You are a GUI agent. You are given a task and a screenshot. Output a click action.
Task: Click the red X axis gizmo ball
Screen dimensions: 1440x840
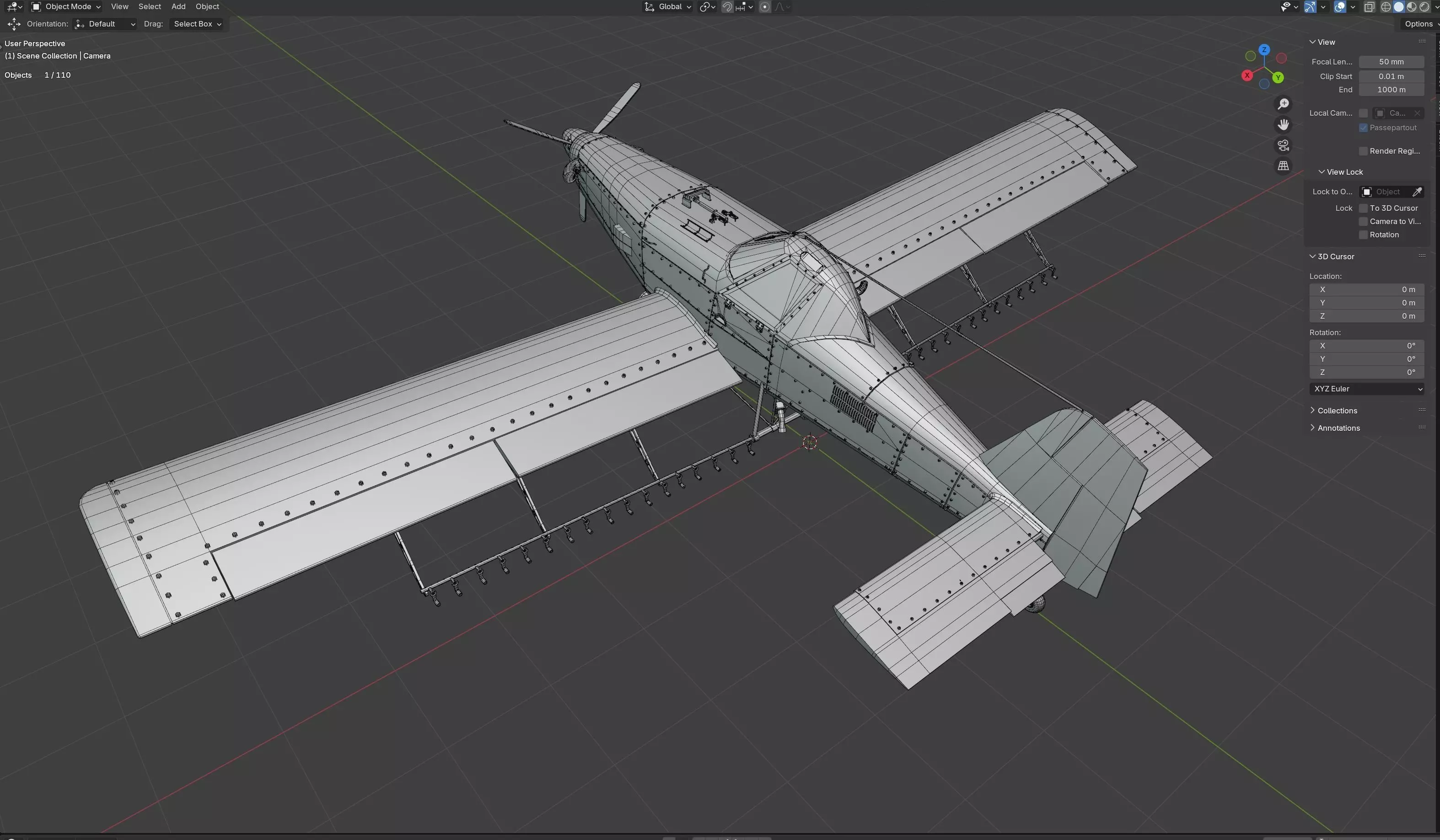click(x=1247, y=75)
